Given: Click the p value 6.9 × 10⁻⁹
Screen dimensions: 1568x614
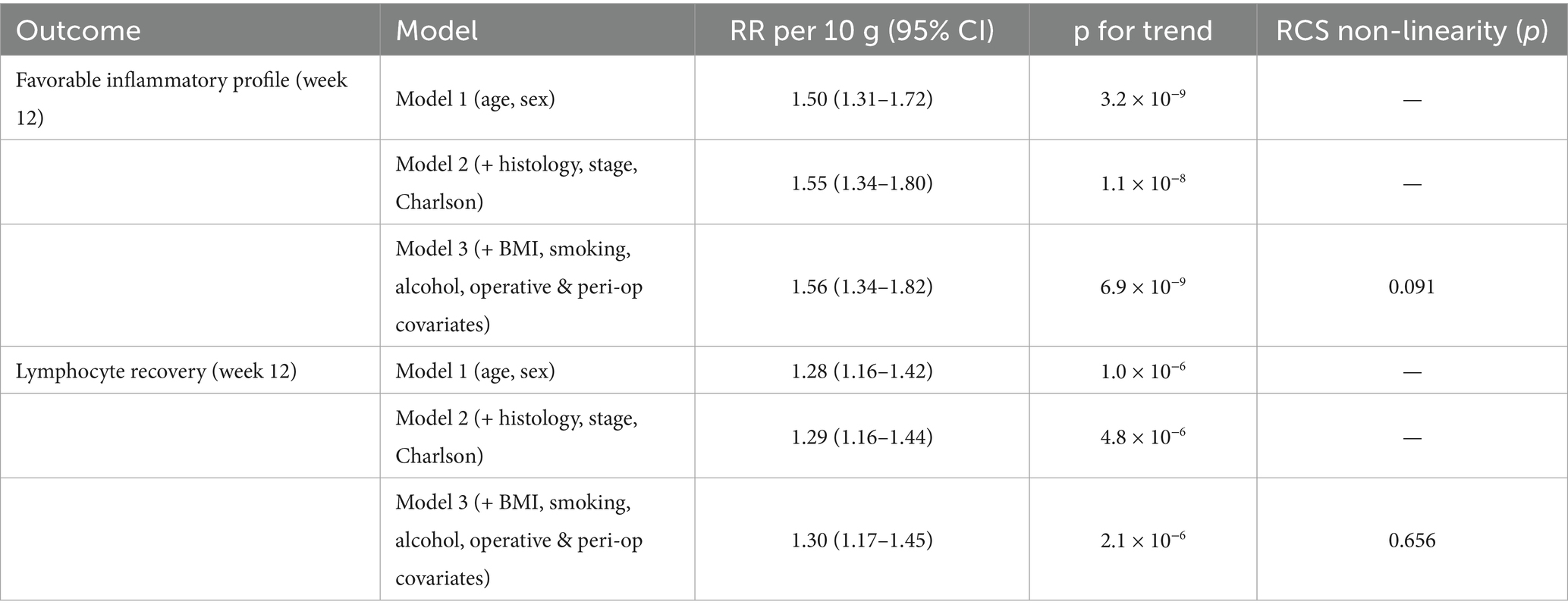Looking at the screenshot, I should click(x=1142, y=286).
